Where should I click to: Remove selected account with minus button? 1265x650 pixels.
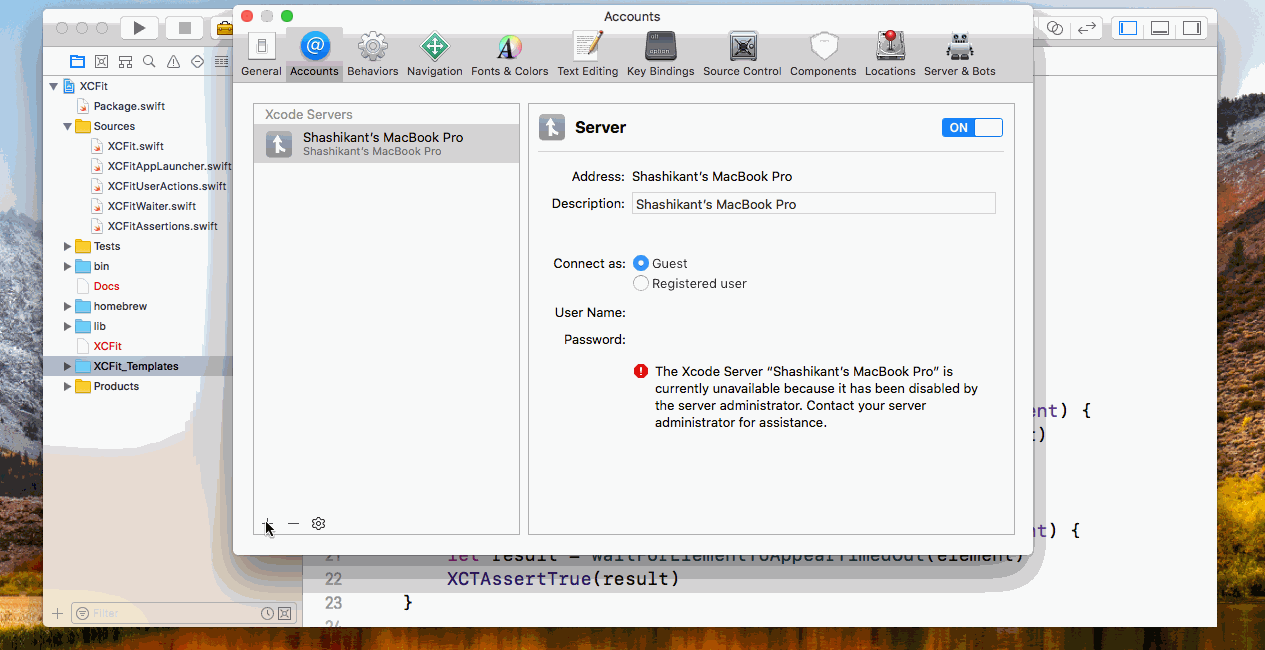(x=293, y=523)
